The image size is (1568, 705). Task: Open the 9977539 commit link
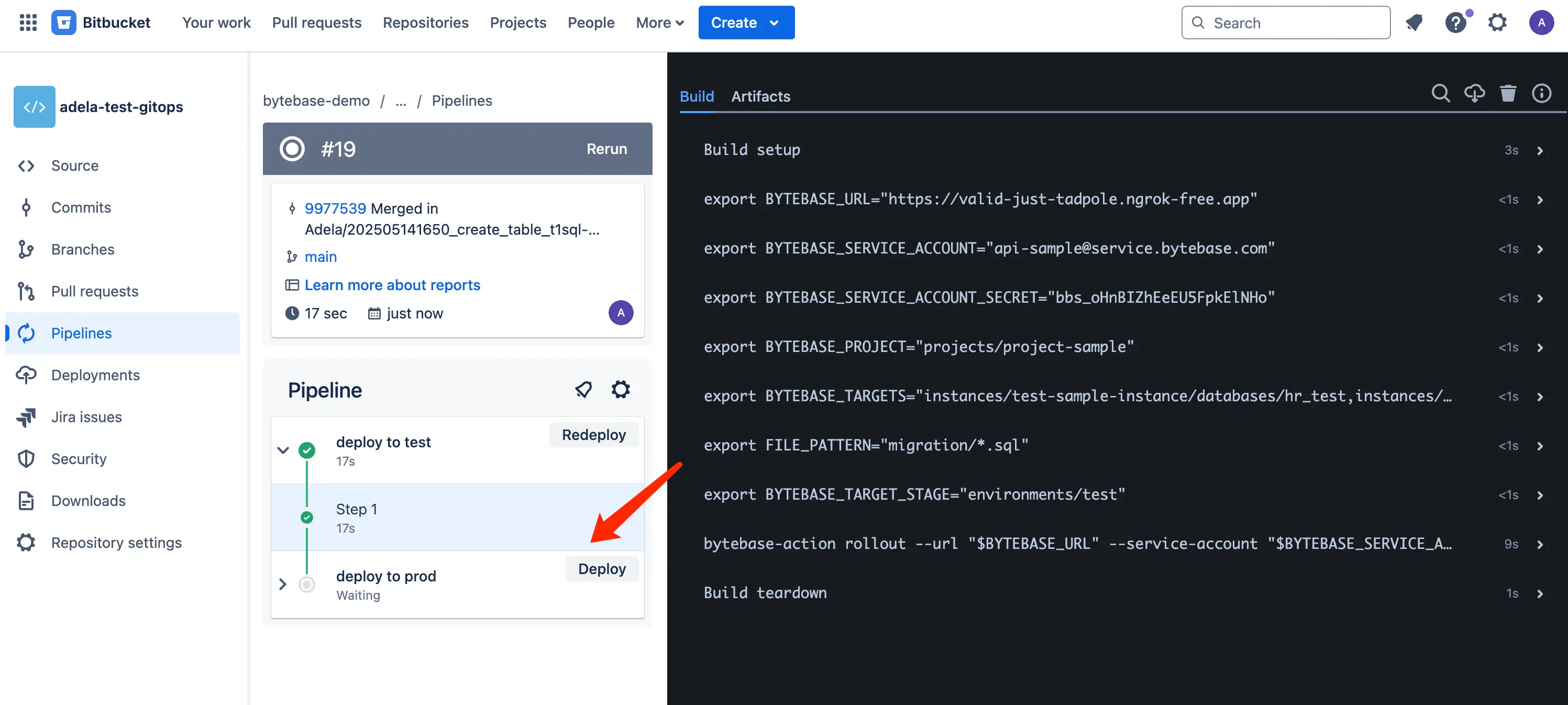(x=335, y=208)
